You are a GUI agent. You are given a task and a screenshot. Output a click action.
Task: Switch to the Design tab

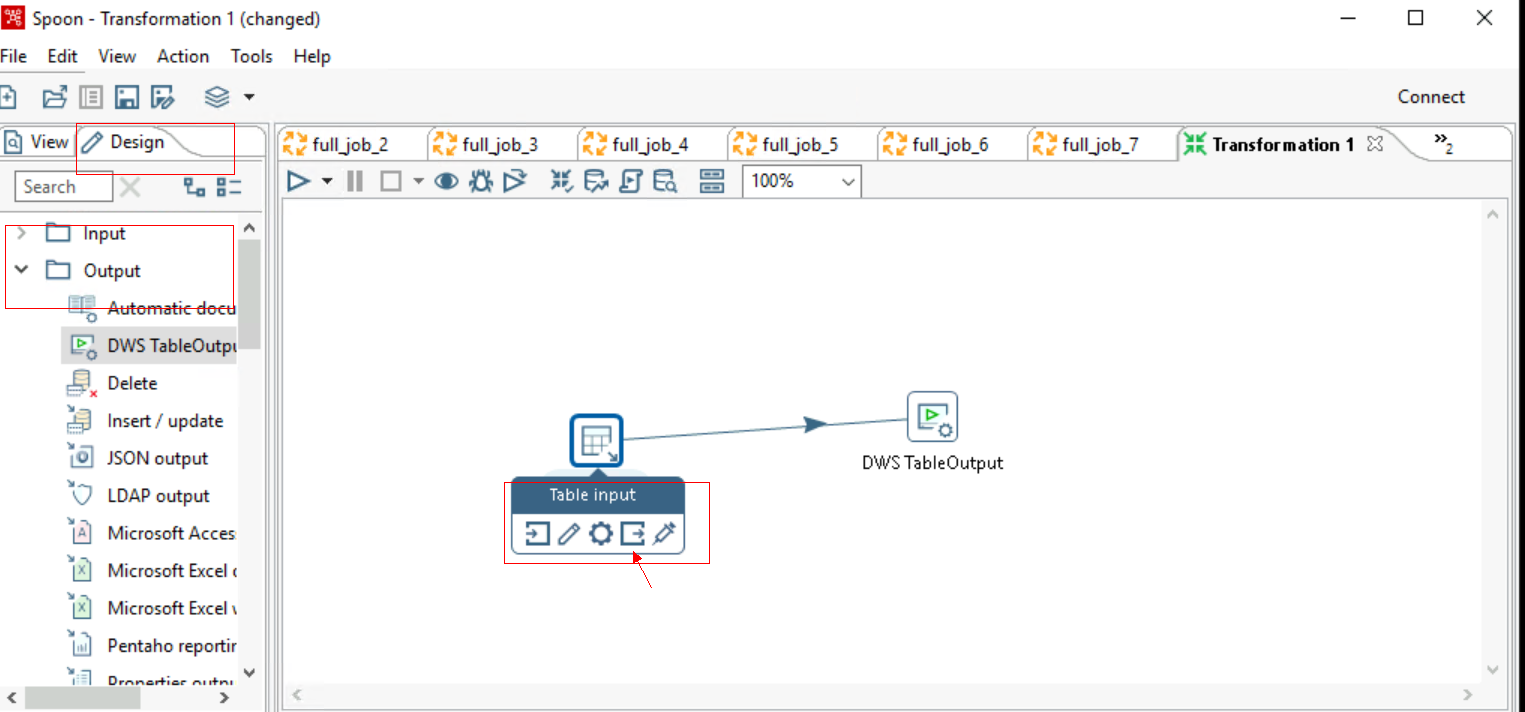(125, 142)
